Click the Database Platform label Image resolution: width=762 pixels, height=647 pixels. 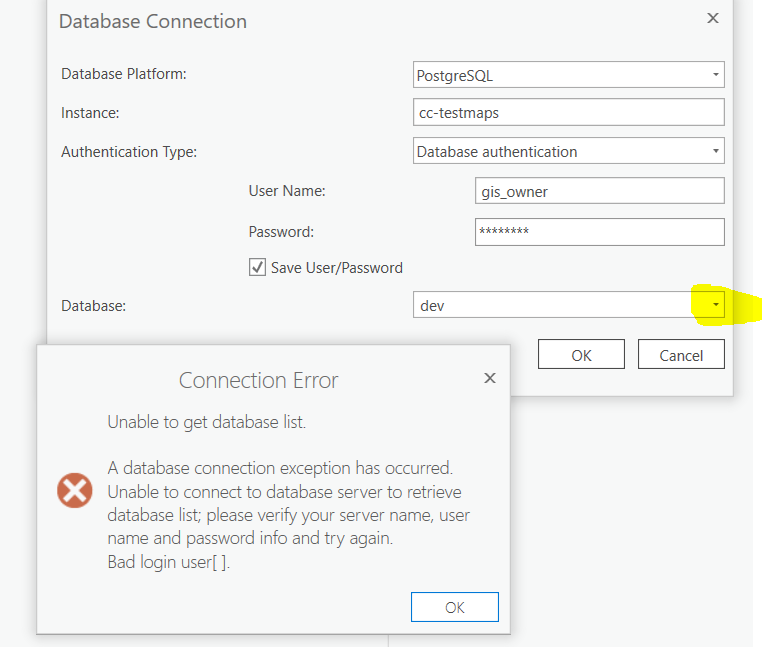124,74
